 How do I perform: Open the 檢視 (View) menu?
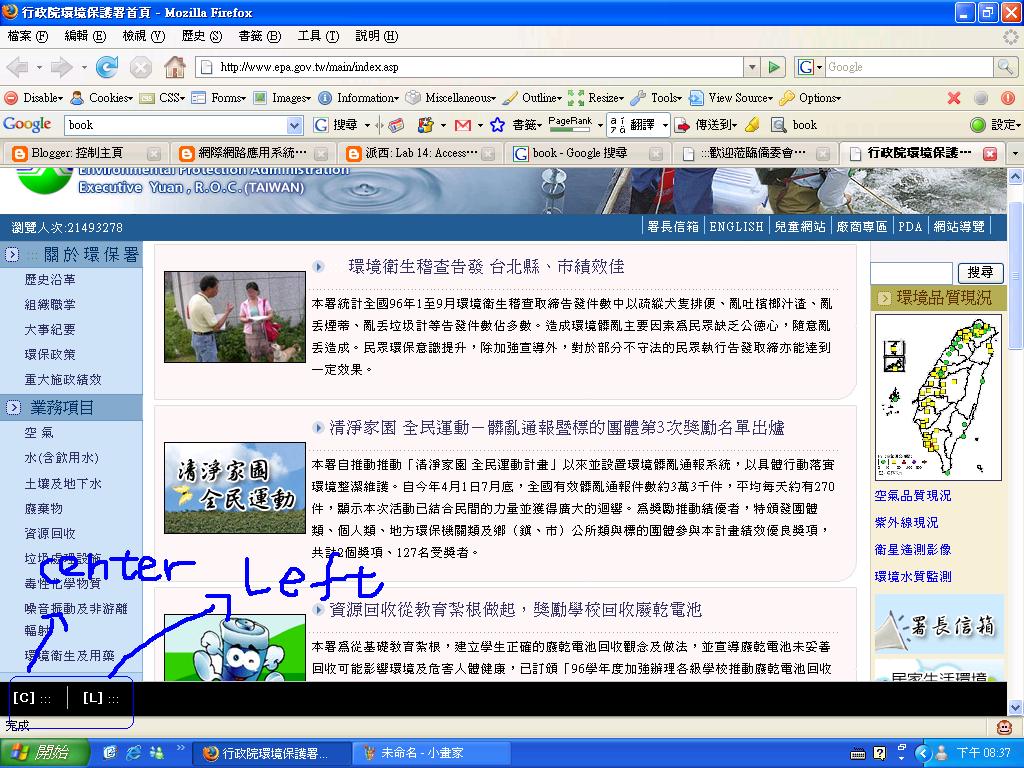(144, 36)
